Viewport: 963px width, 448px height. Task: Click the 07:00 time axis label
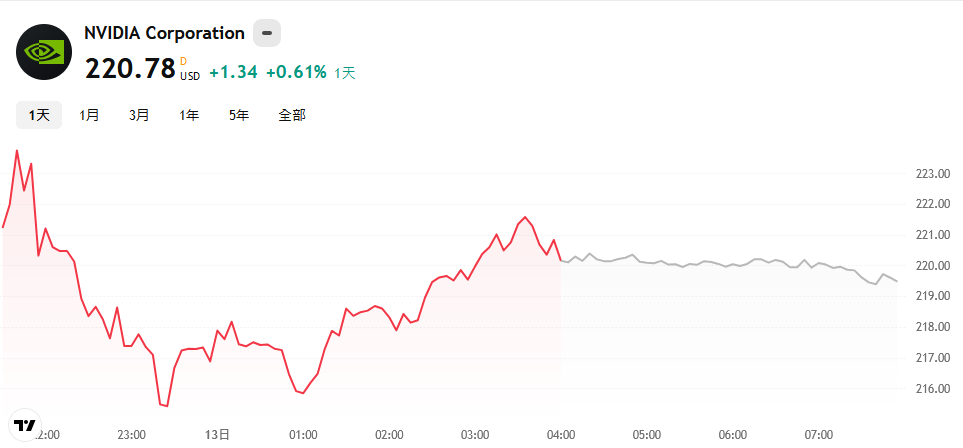point(819,434)
